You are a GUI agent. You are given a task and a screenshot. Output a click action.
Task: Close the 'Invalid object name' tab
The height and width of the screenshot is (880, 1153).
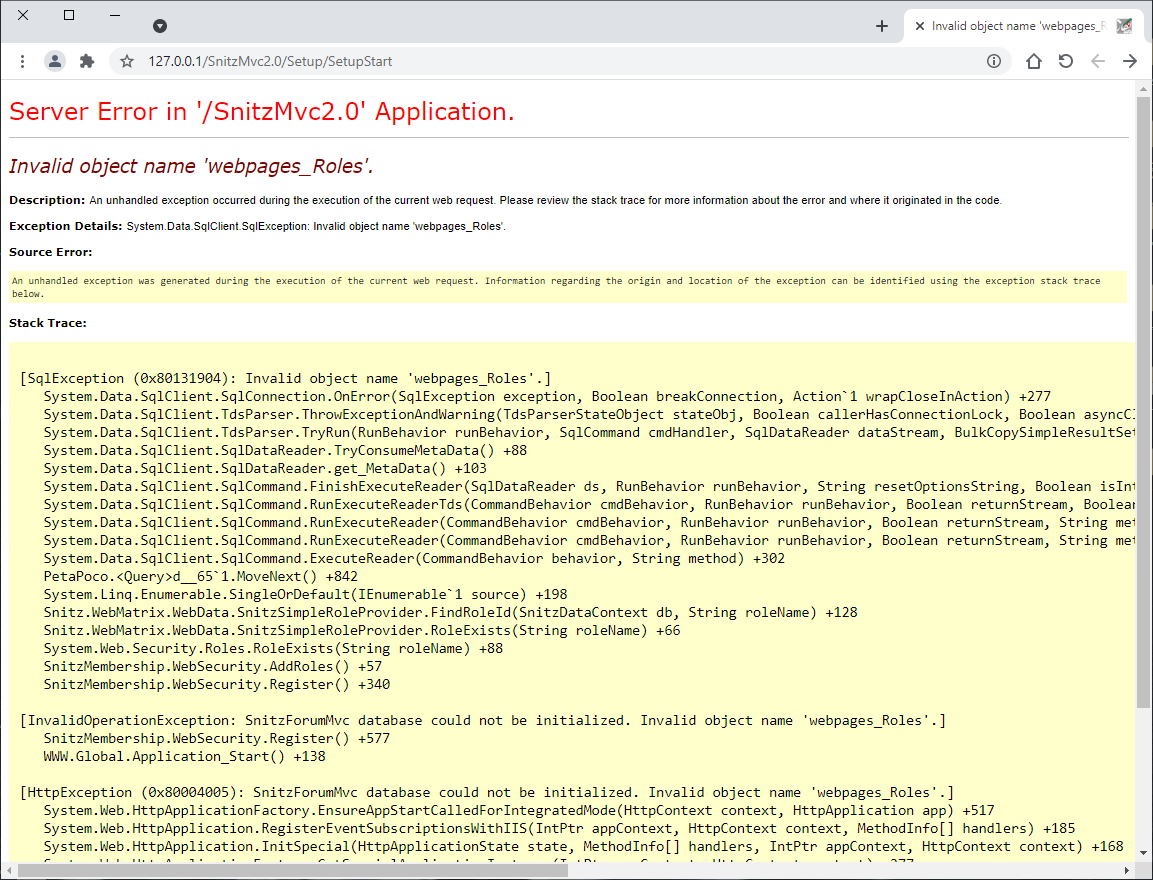point(919,26)
